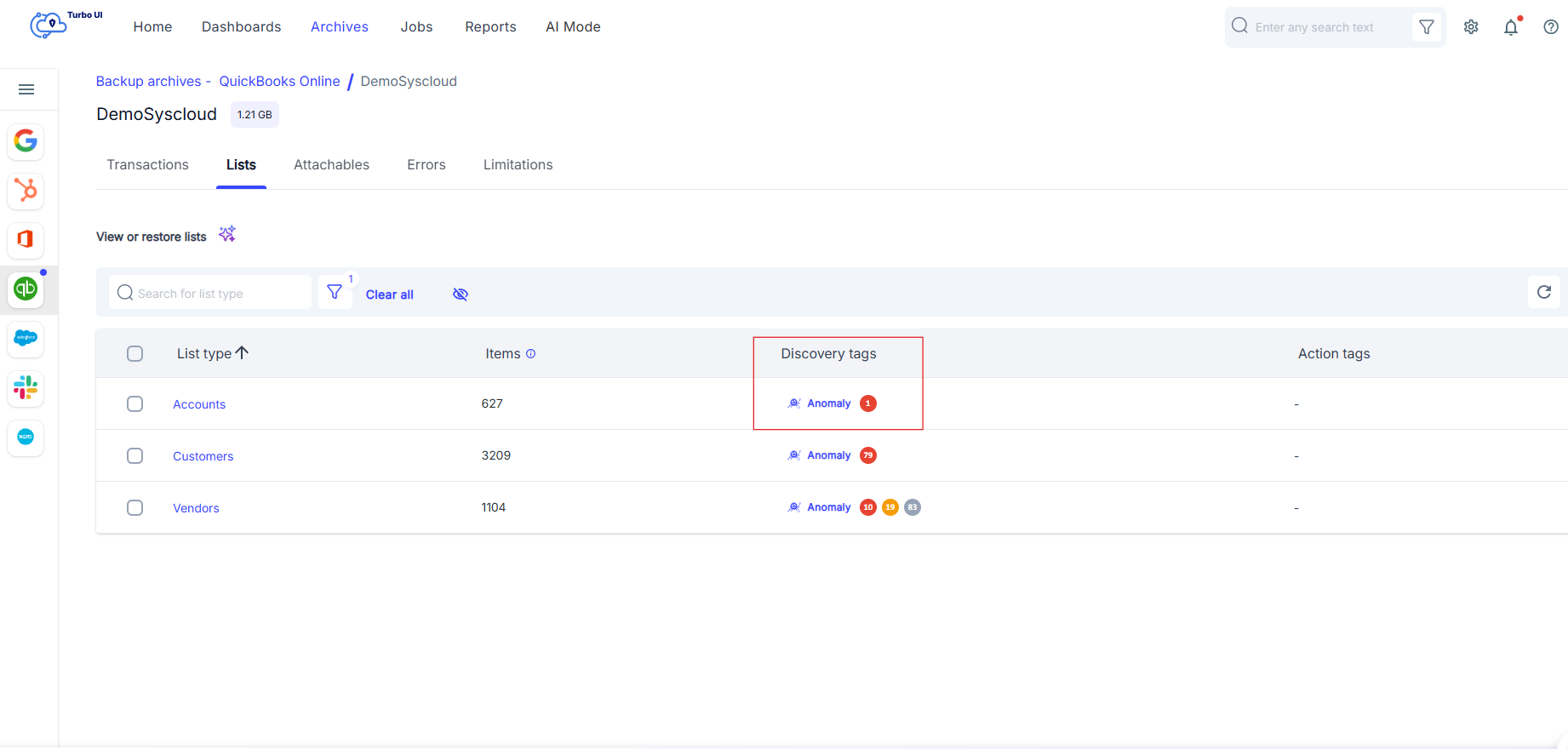Viewport: 1568px width, 749px height.
Task: Open the Microsoft Office app icon
Action: click(x=26, y=239)
